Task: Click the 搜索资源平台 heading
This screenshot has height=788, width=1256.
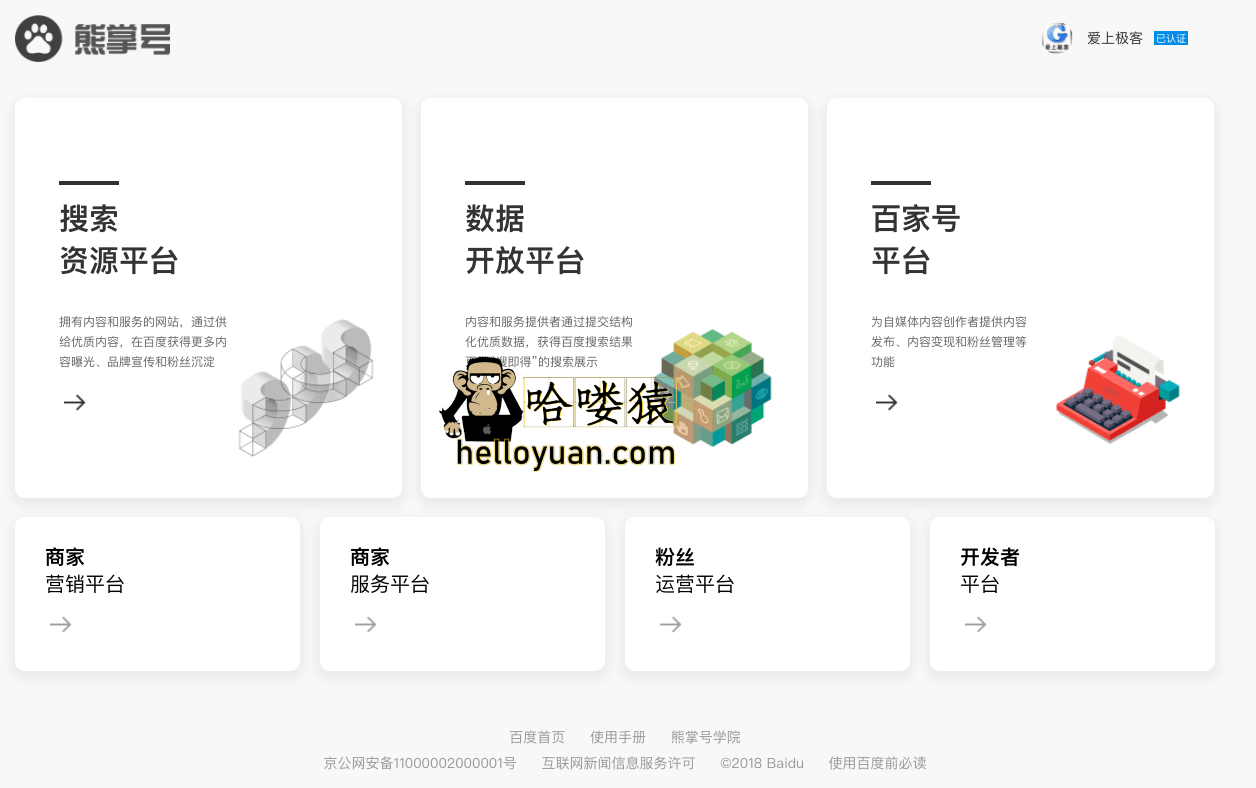Action: coord(119,240)
